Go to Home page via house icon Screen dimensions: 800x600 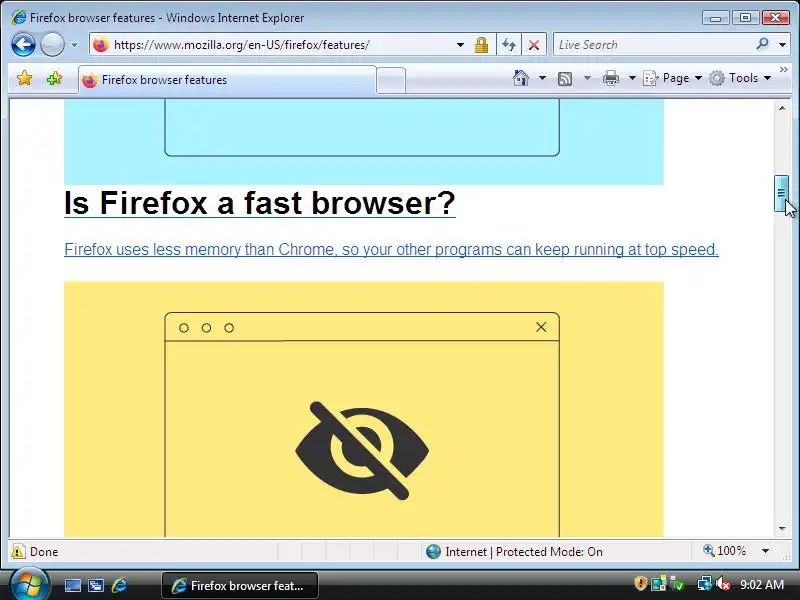click(x=521, y=78)
